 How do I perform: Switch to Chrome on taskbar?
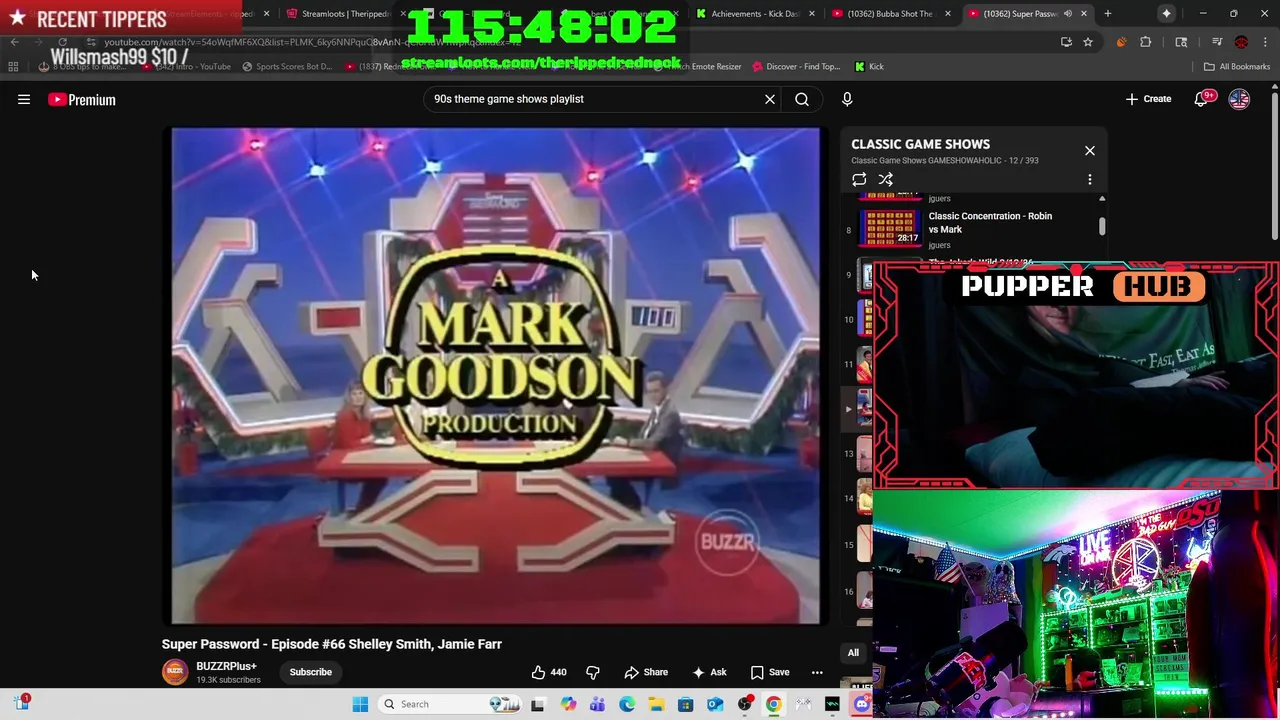[774, 704]
